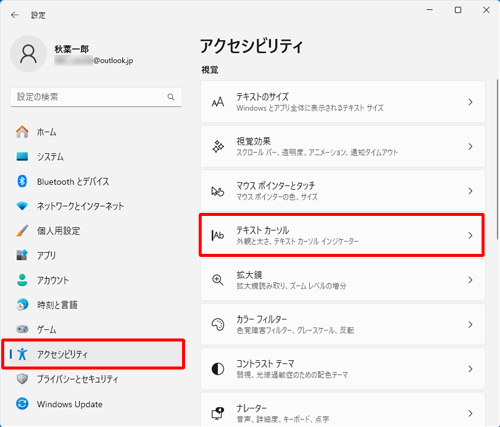The image size is (500, 427).
Task: Click the Windows Update sync icon
Action: coord(22,404)
